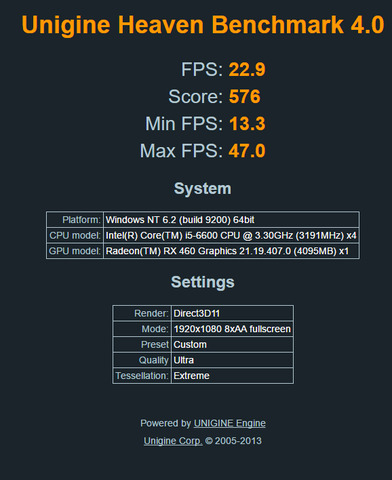Open the UNIGINE Engine link
Screen dimensions: 392x480
(x=230, y=423)
